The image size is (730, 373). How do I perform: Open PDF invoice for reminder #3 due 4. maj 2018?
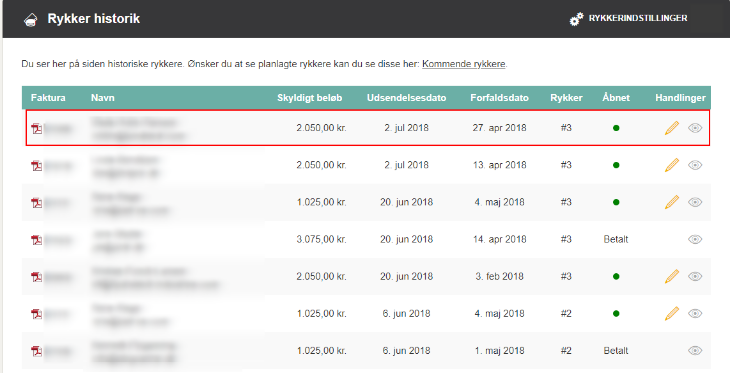[36, 203]
